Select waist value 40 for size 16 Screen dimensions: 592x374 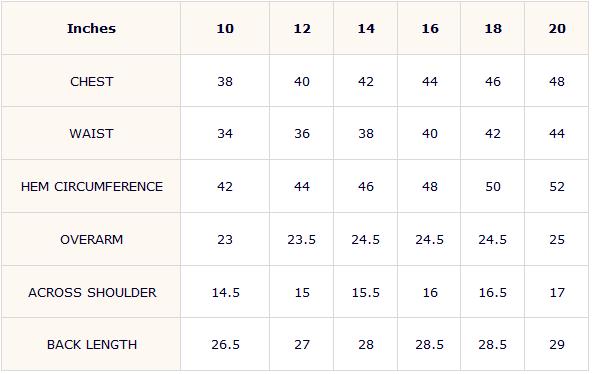click(430, 134)
